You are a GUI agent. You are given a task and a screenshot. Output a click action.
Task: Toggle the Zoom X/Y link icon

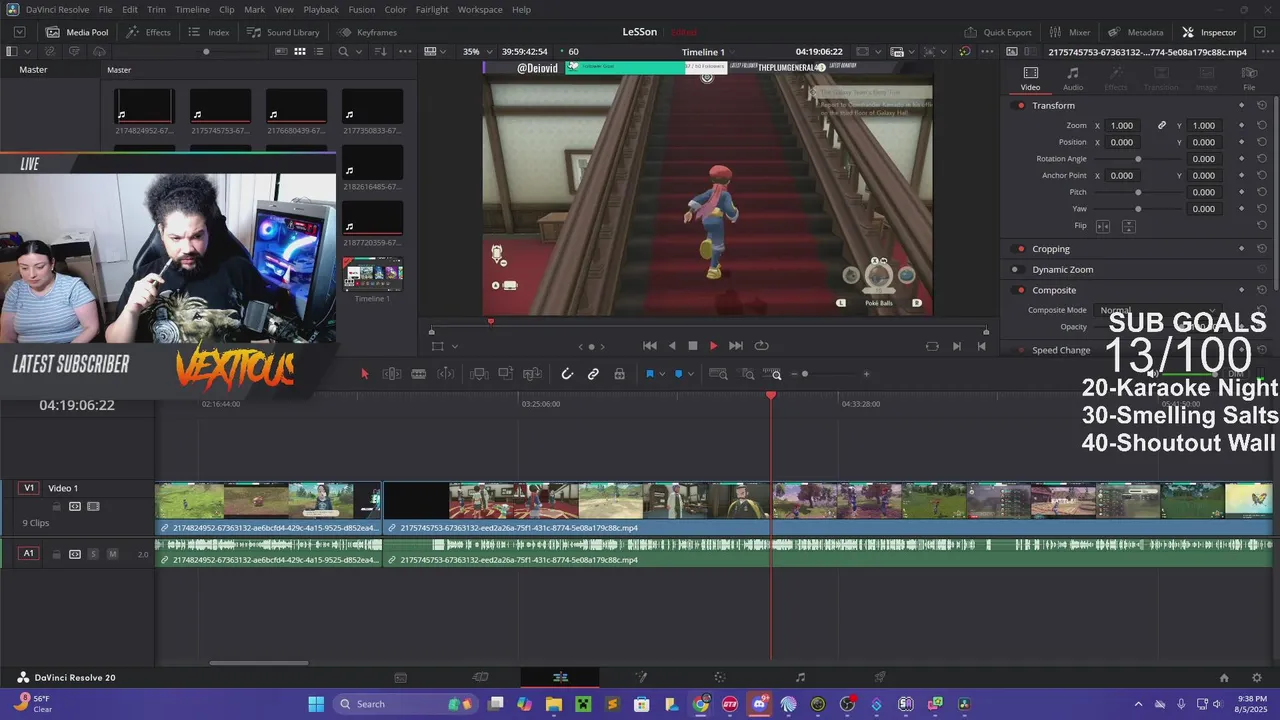point(1162,125)
